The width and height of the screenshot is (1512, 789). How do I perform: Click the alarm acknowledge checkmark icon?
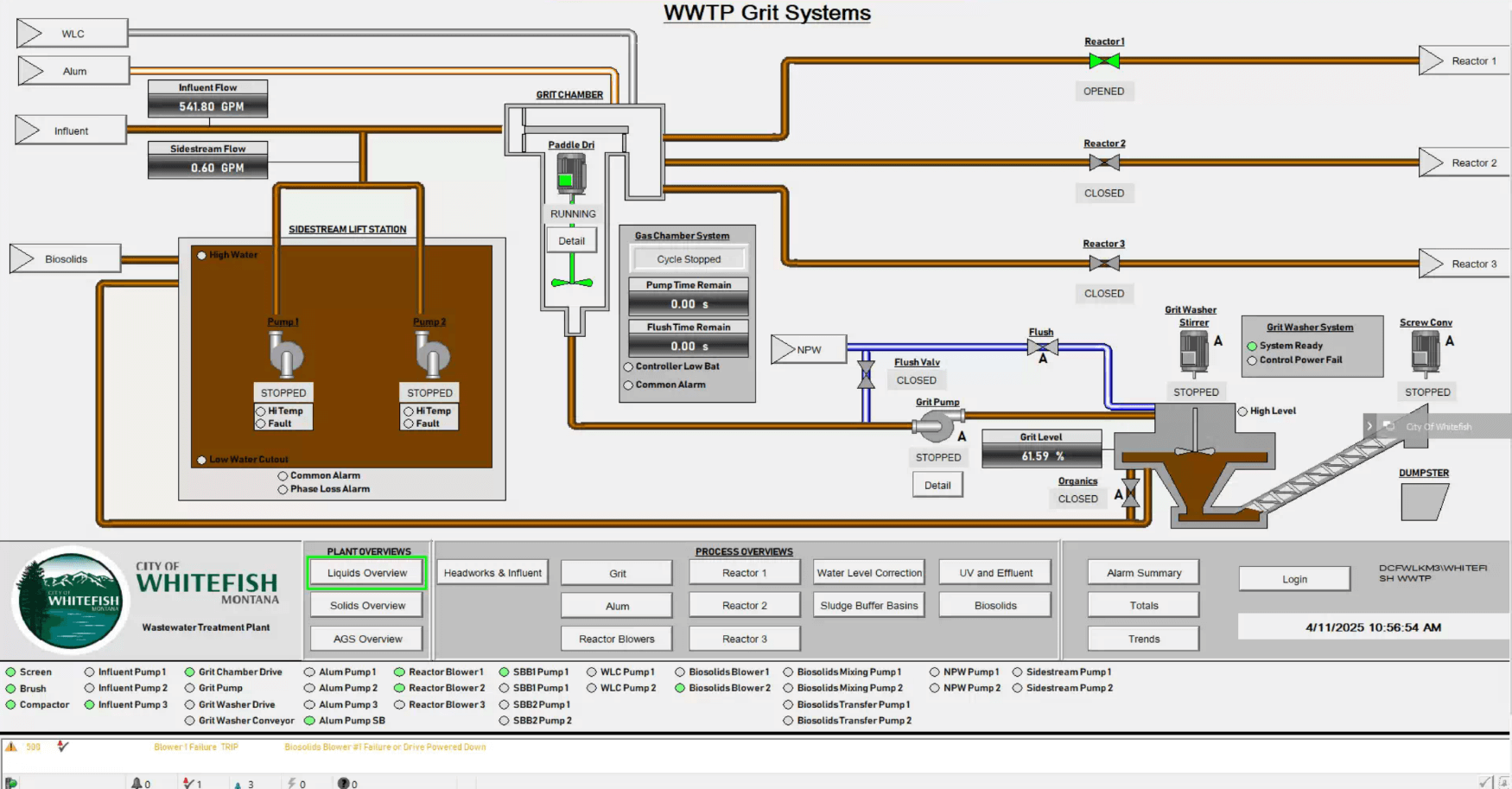(x=62, y=747)
